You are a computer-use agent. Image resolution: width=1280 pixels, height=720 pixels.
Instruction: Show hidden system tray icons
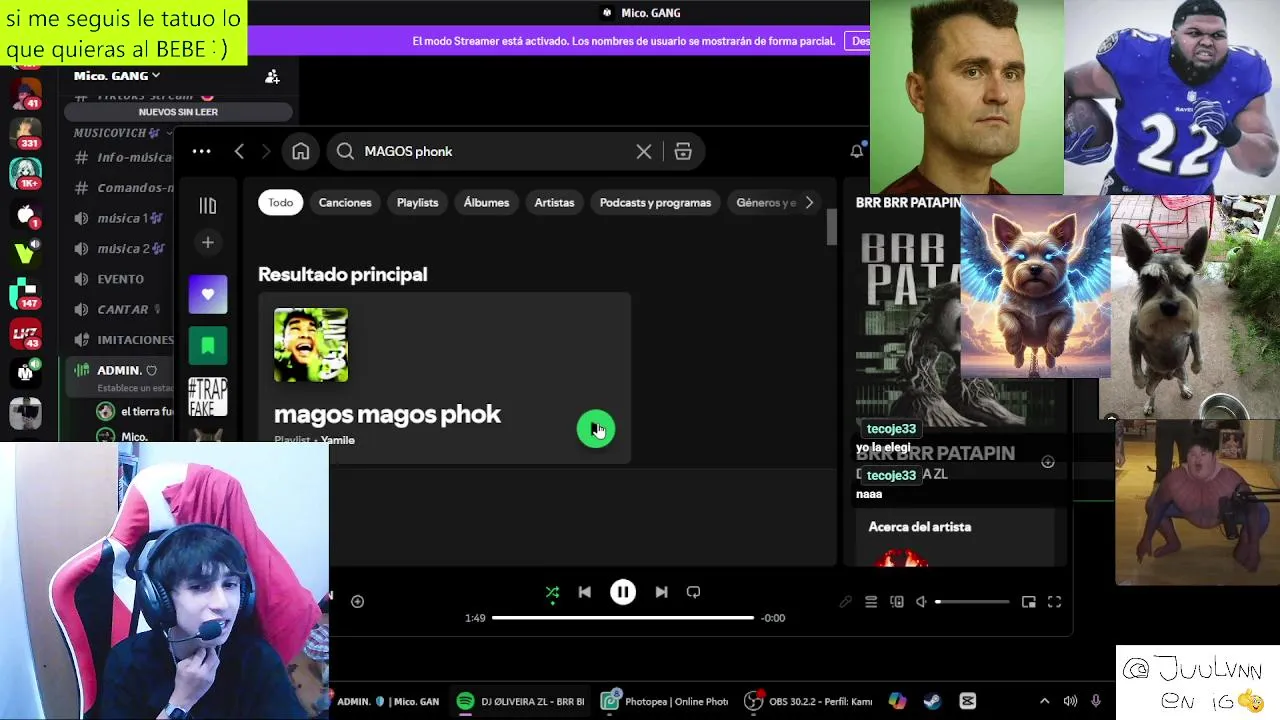click(1044, 701)
